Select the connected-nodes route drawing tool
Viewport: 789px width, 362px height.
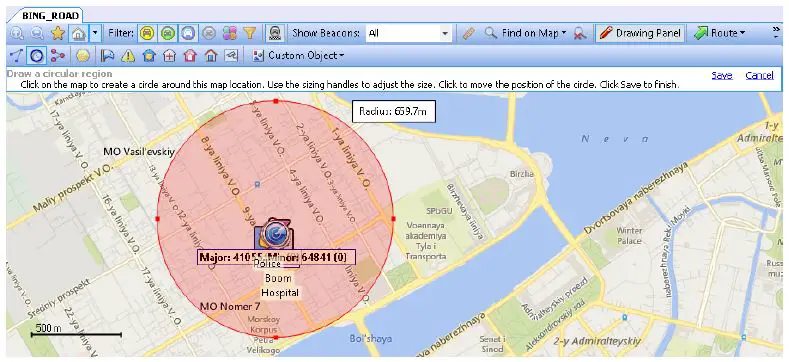(57, 55)
